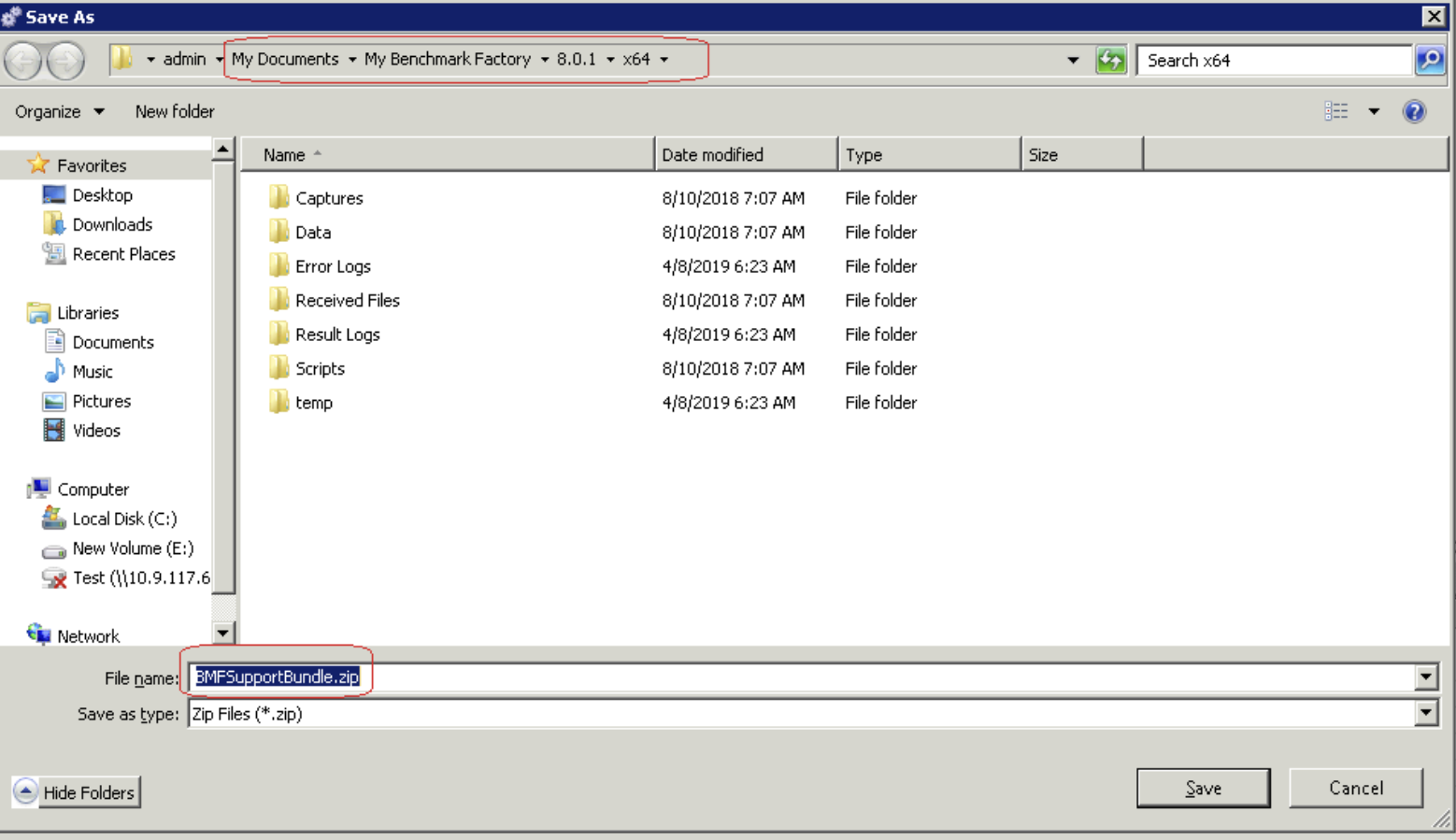This screenshot has width=1456, height=840.
Task: Open the Pictures library
Action: [x=101, y=401]
